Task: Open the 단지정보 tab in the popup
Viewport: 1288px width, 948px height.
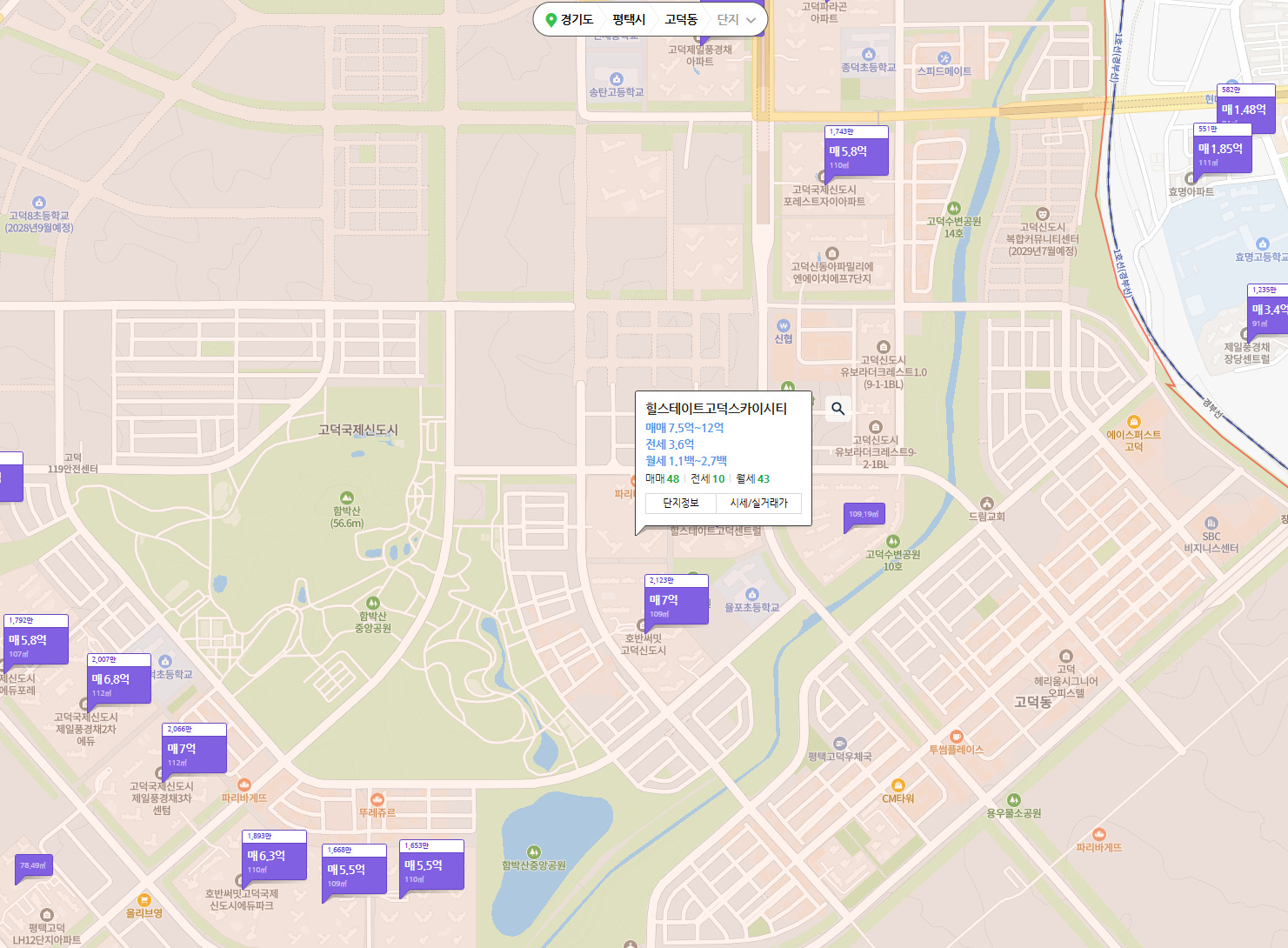Action: pos(681,504)
